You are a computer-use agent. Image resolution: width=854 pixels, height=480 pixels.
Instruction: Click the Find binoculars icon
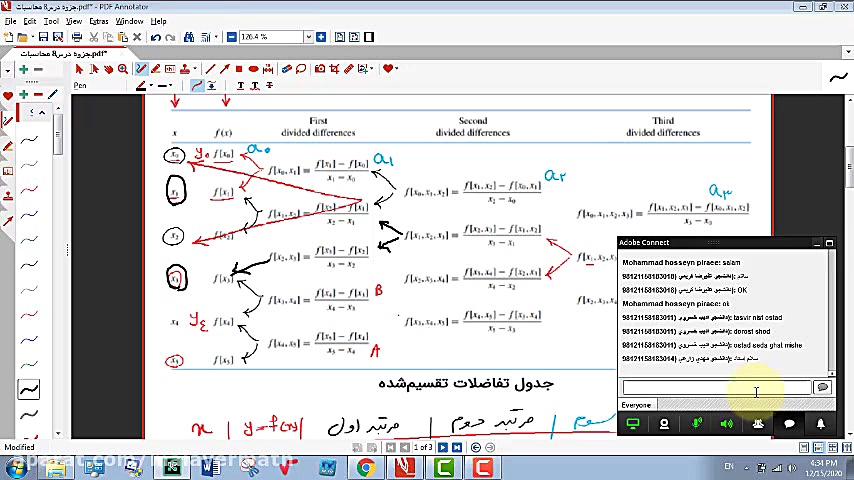pos(188,37)
